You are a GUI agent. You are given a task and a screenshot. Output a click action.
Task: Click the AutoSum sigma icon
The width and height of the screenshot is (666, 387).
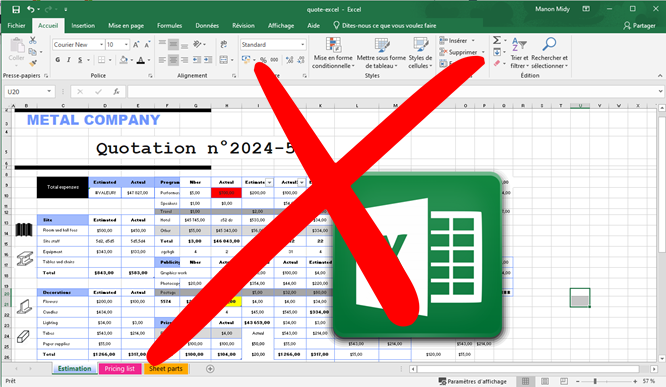tap(497, 40)
